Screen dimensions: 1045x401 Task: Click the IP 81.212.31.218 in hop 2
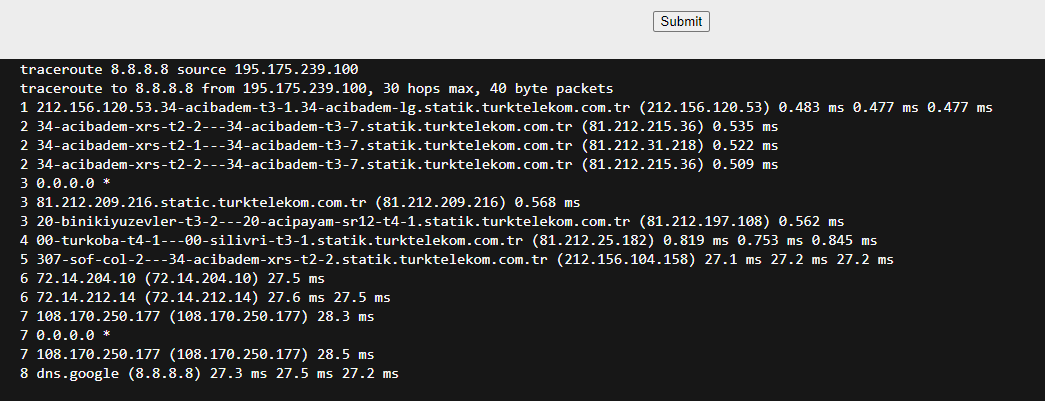(642, 145)
